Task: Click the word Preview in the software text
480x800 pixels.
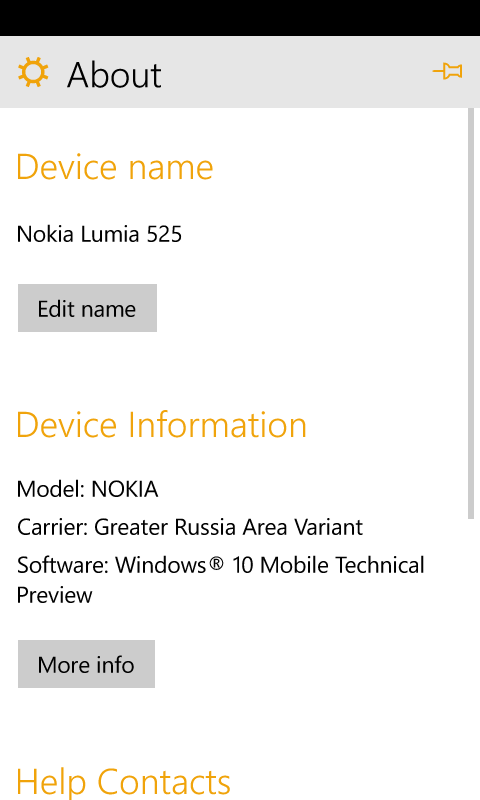Action: pos(55,595)
